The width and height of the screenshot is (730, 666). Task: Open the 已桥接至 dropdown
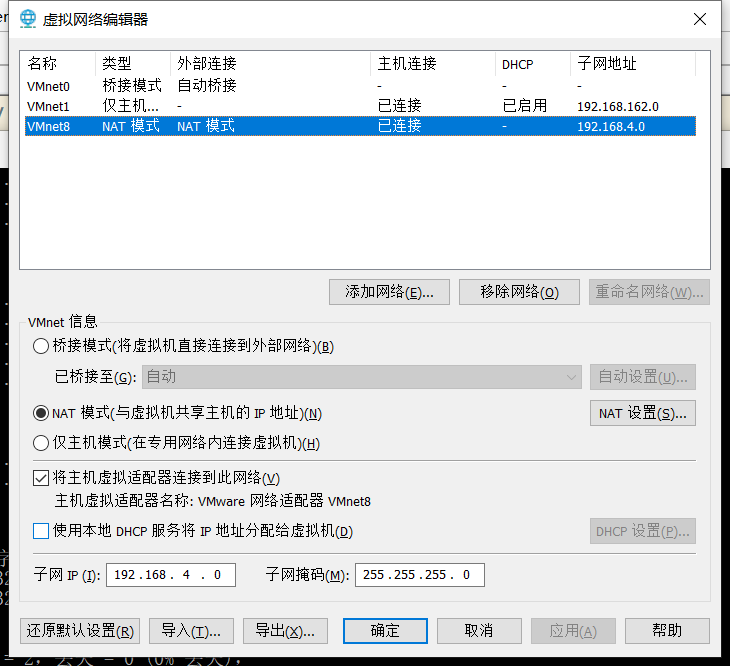click(362, 377)
